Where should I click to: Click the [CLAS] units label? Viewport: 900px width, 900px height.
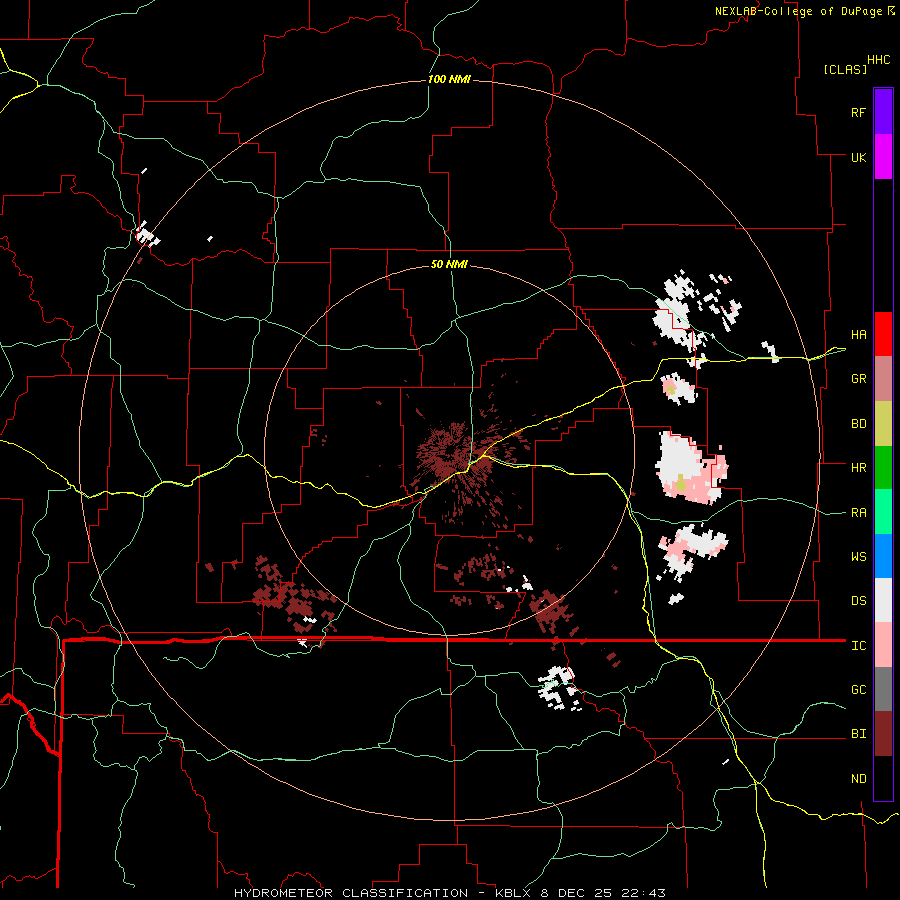[845, 70]
